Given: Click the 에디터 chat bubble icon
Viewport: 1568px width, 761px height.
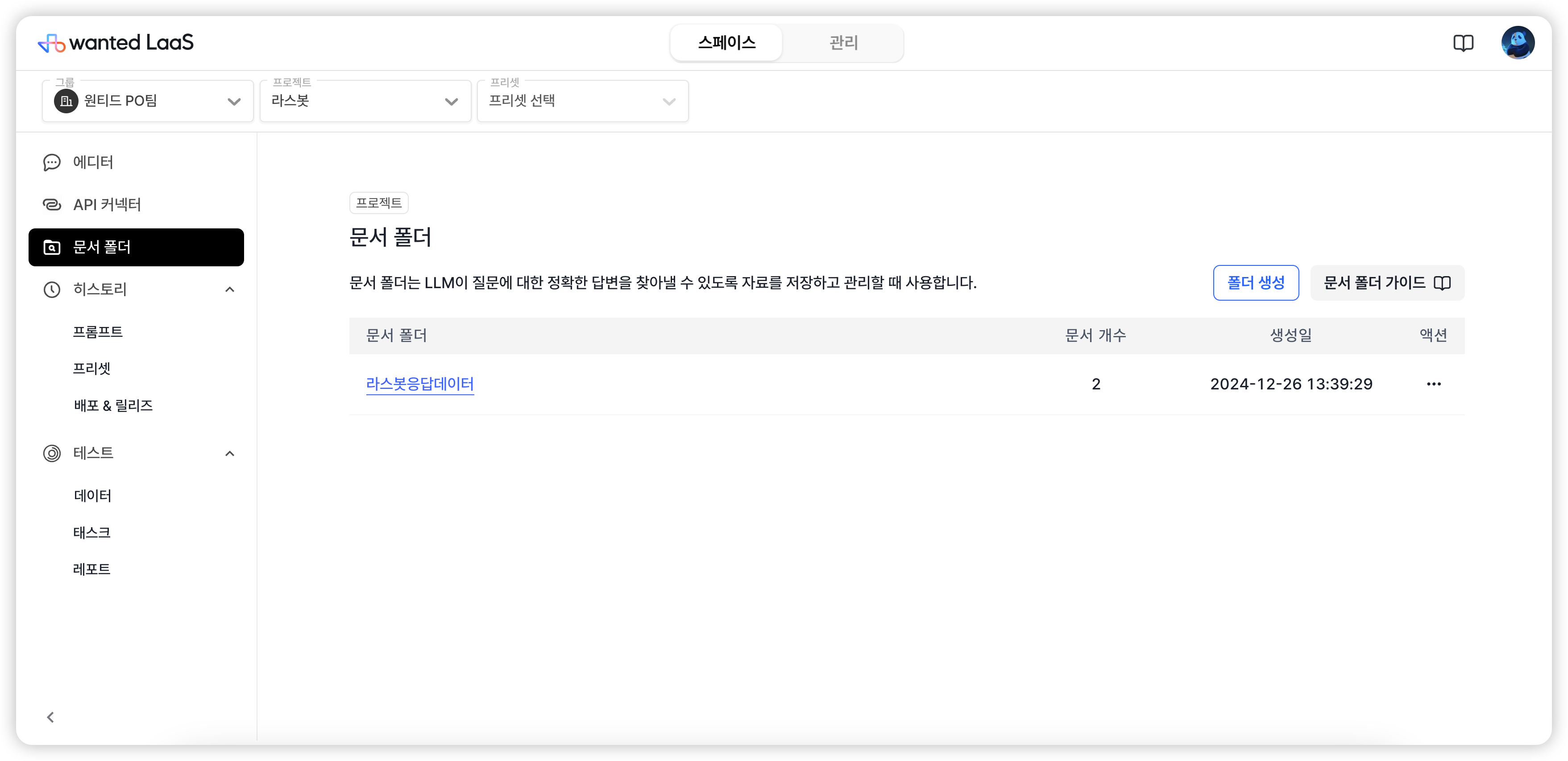Looking at the screenshot, I should pyautogui.click(x=52, y=162).
